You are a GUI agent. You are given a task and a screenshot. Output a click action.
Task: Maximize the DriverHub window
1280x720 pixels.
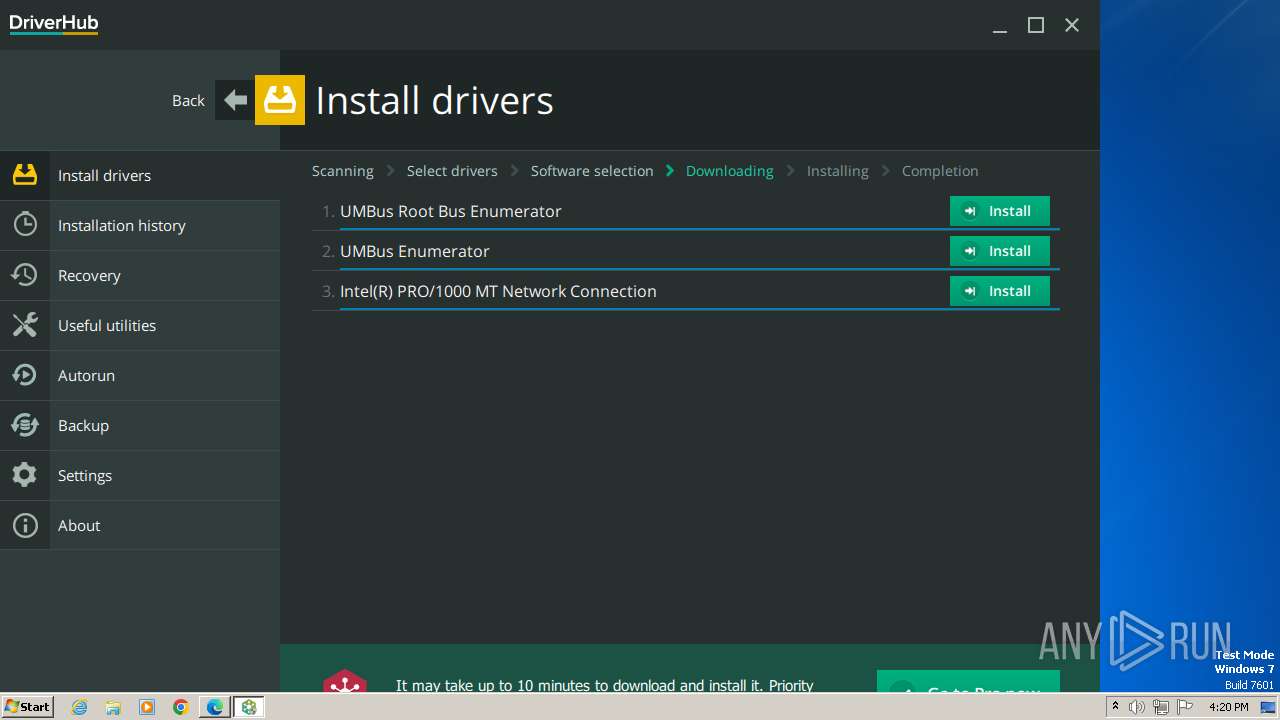tap(1036, 25)
